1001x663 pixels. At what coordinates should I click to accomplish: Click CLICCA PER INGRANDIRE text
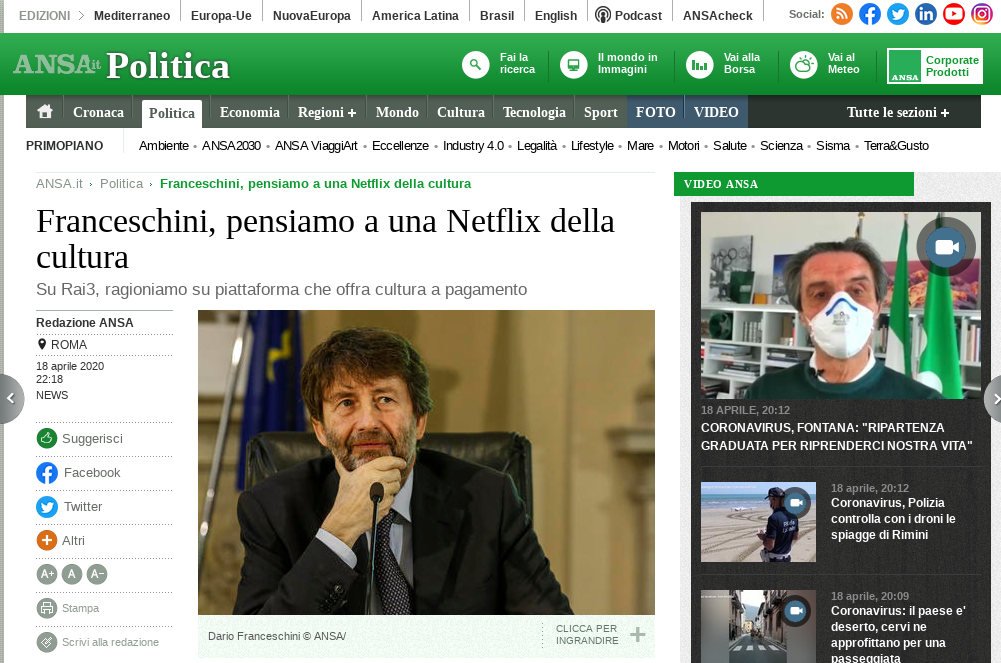[x=587, y=634]
